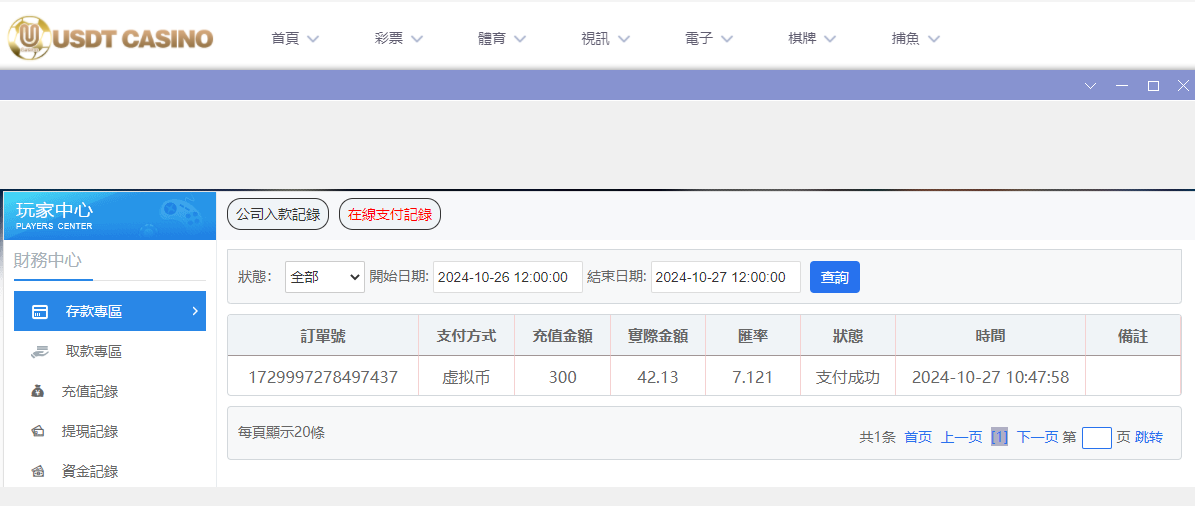Click the start date input field
The height and width of the screenshot is (506, 1195).
click(x=507, y=277)
